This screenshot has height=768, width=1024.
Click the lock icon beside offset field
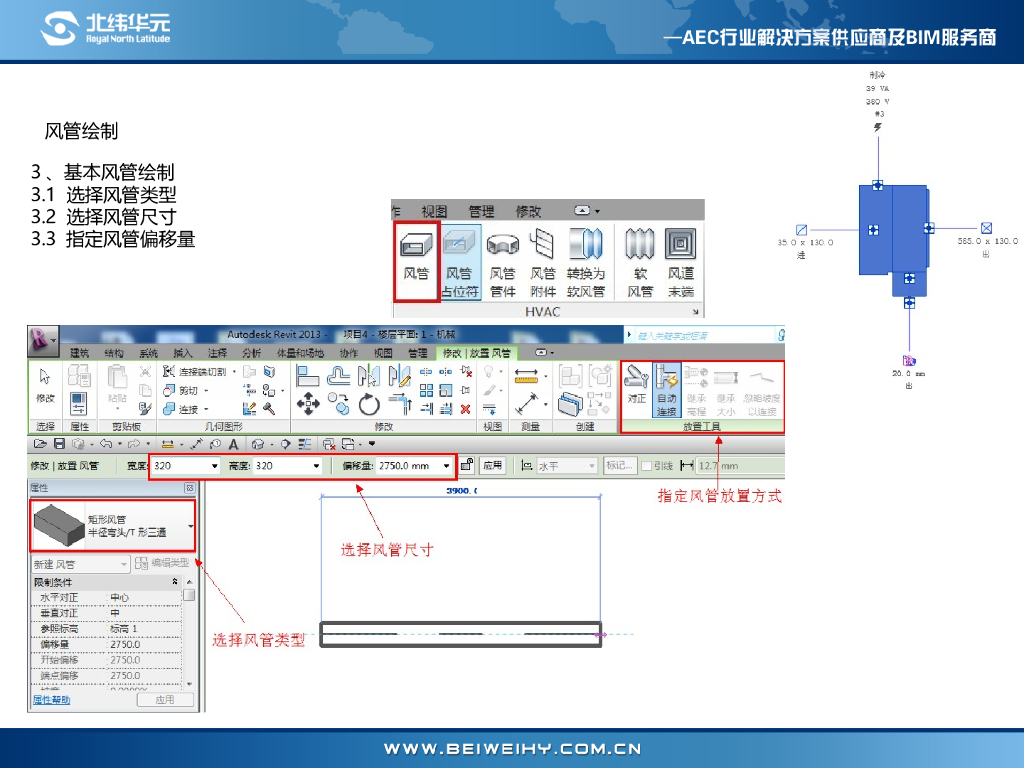(x=466, y=465)
